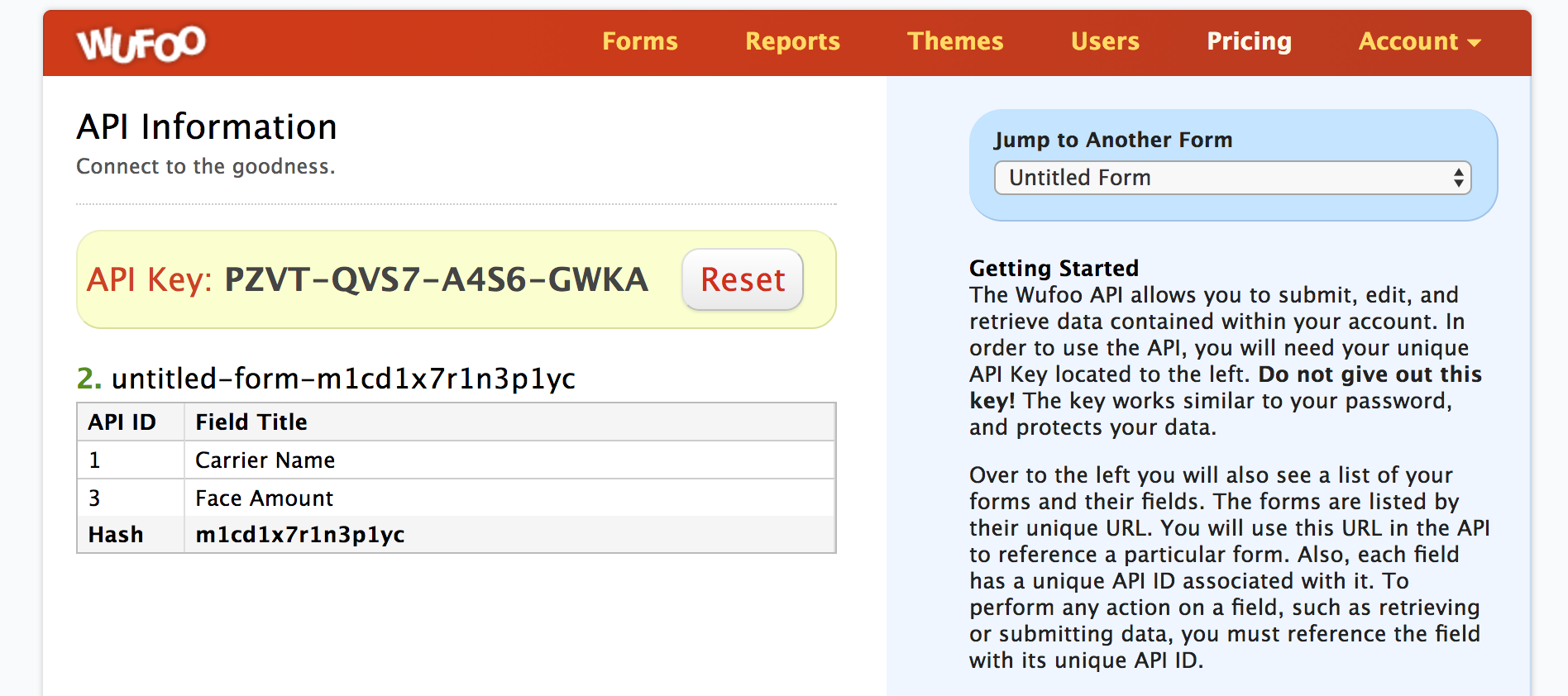Click the 'Do not give out this key!' warning
This screenshot has height=696, width=1568.
(1226, 388)
